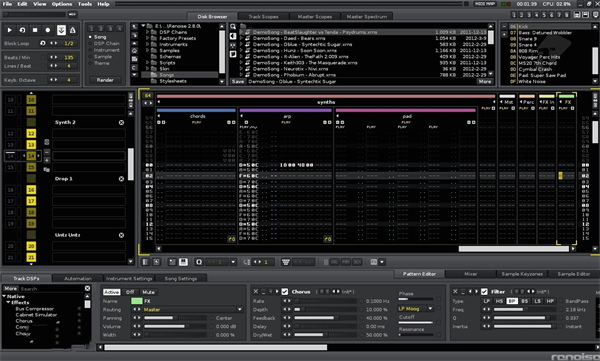The height and width of the screenshot is (361, 600).
Task: Click the green FX track color swatch
Action: click(137, 301)
